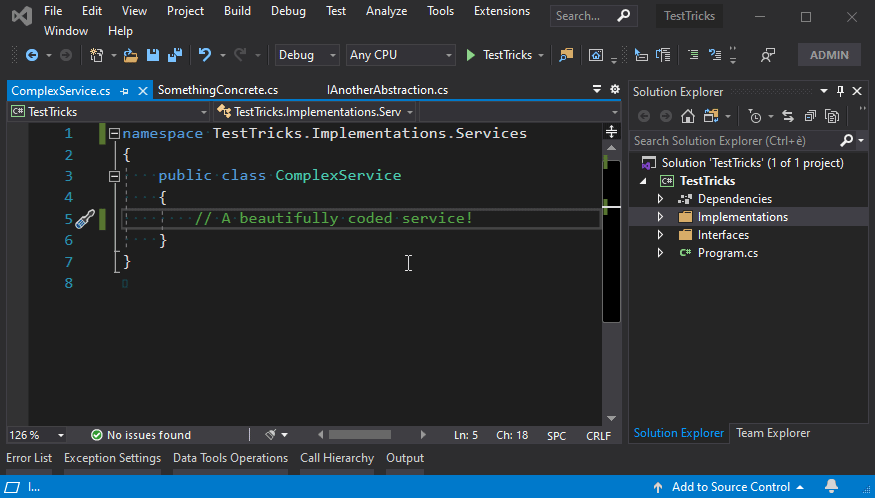Click the screwdriver quick actions icon on line 5
The image size is (875, 498).
[x=85, y=219]
